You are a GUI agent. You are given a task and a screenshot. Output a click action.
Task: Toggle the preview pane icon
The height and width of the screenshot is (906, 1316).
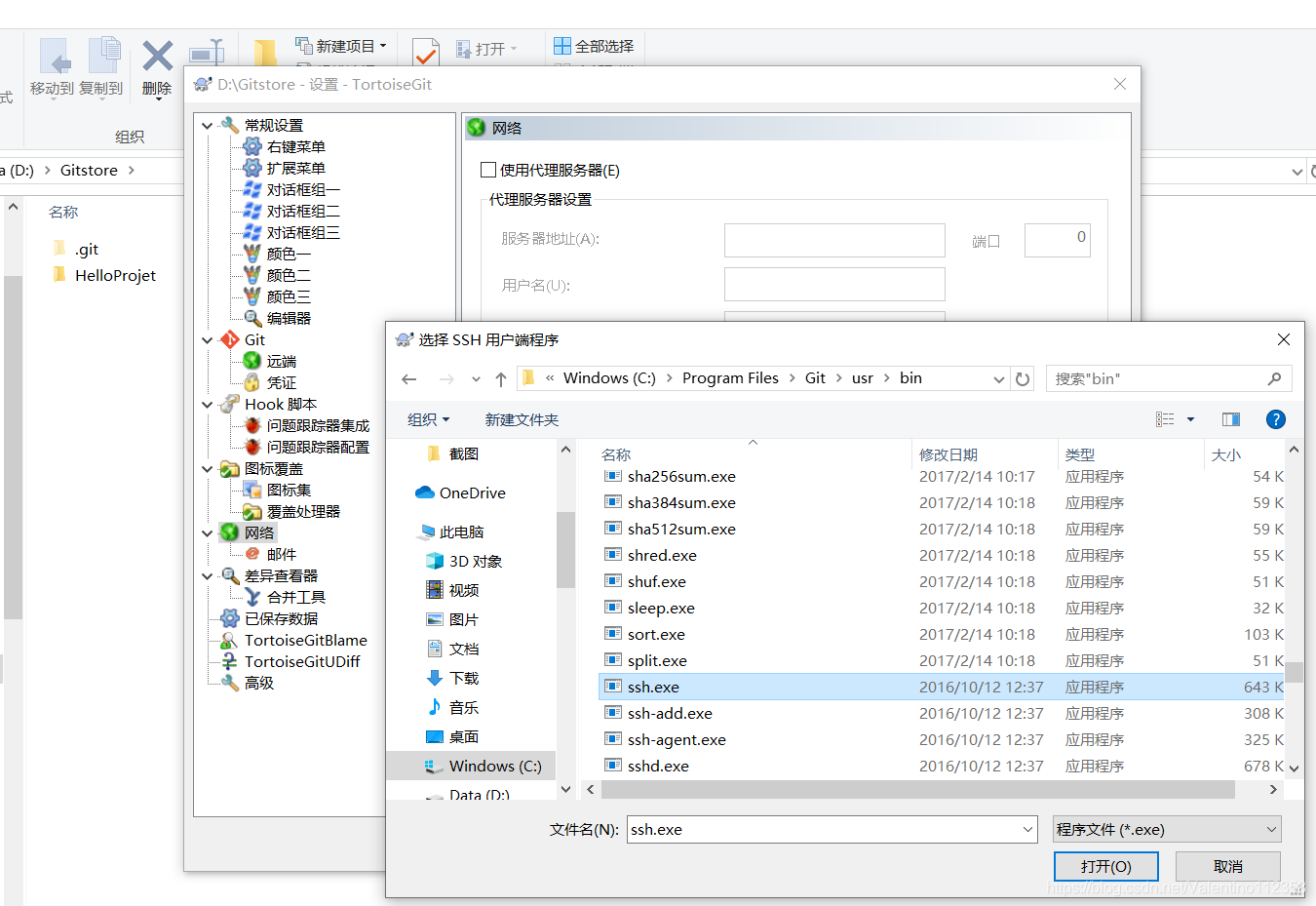point(1231,419)
